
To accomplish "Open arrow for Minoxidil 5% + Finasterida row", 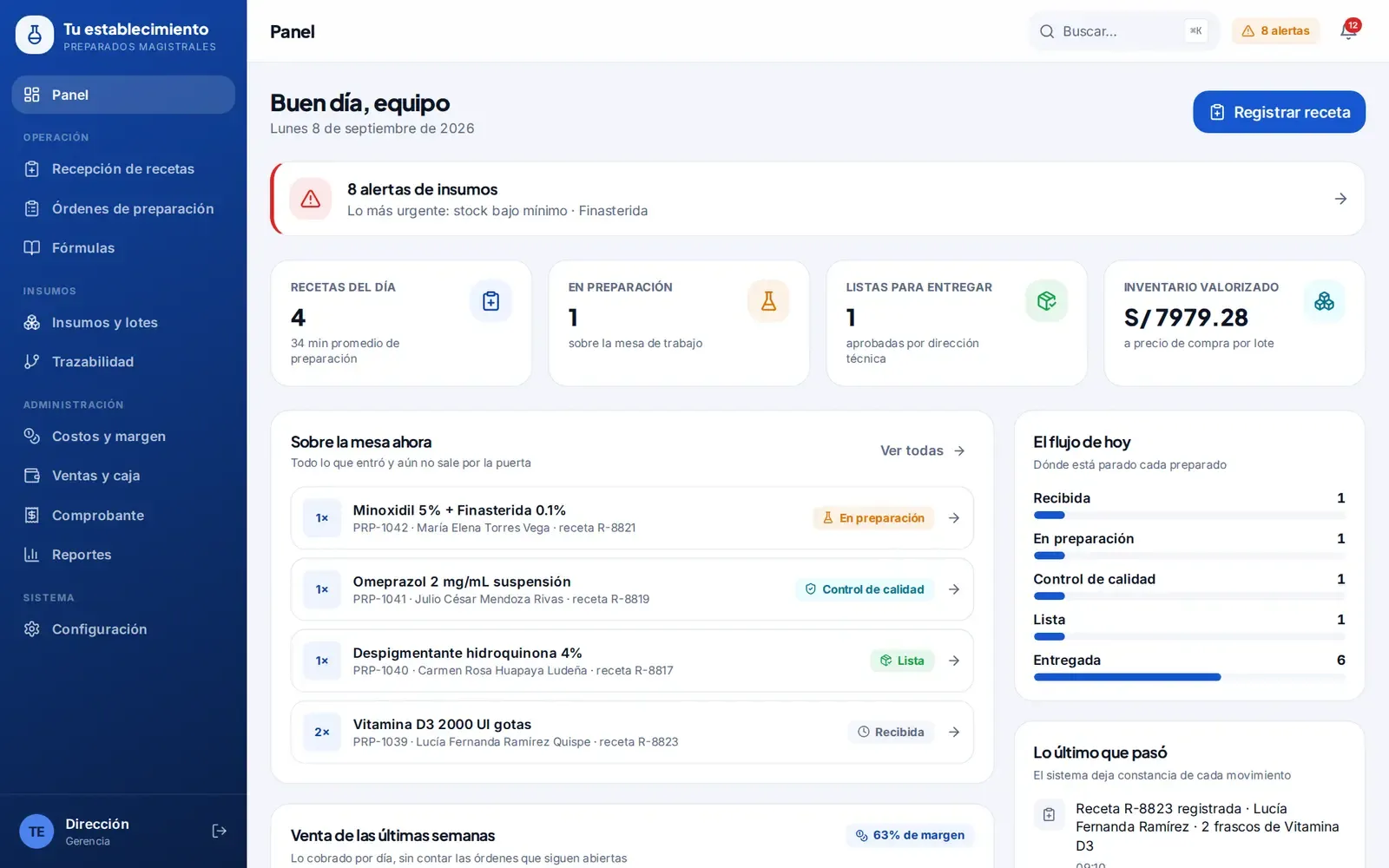I will [x=953, y=518].
